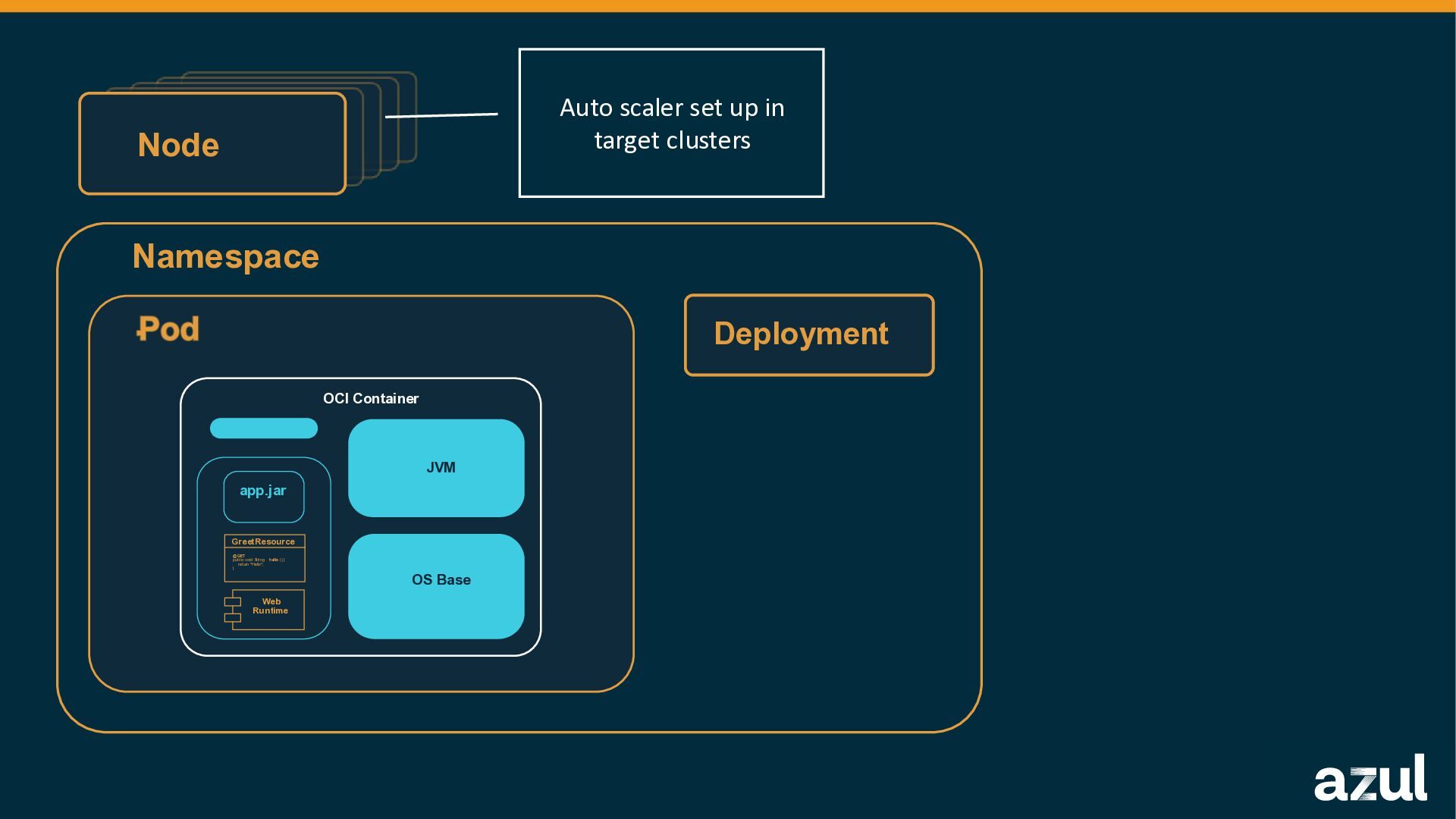Click the Node label text
The height and width of the screenshot is (819, 1456).
[178, 145]
